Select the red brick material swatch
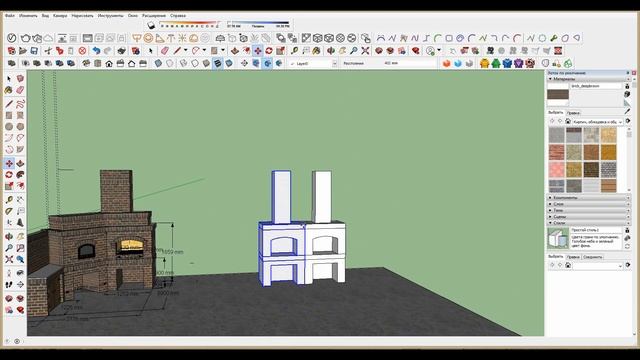This screenshot has width=640, height=360. pos(556,152)
